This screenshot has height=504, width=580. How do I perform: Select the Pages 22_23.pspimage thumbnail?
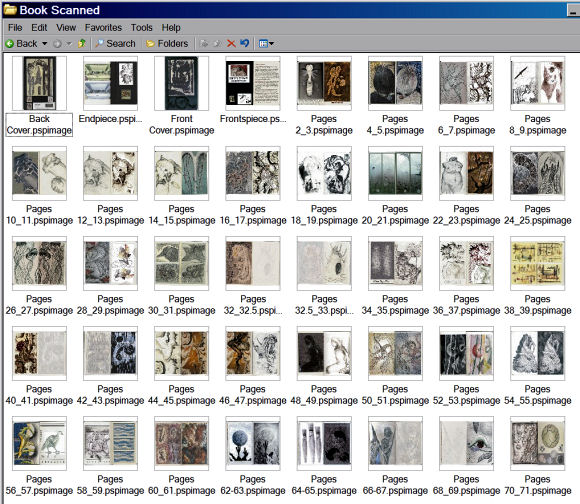click(x=466, y=173)
